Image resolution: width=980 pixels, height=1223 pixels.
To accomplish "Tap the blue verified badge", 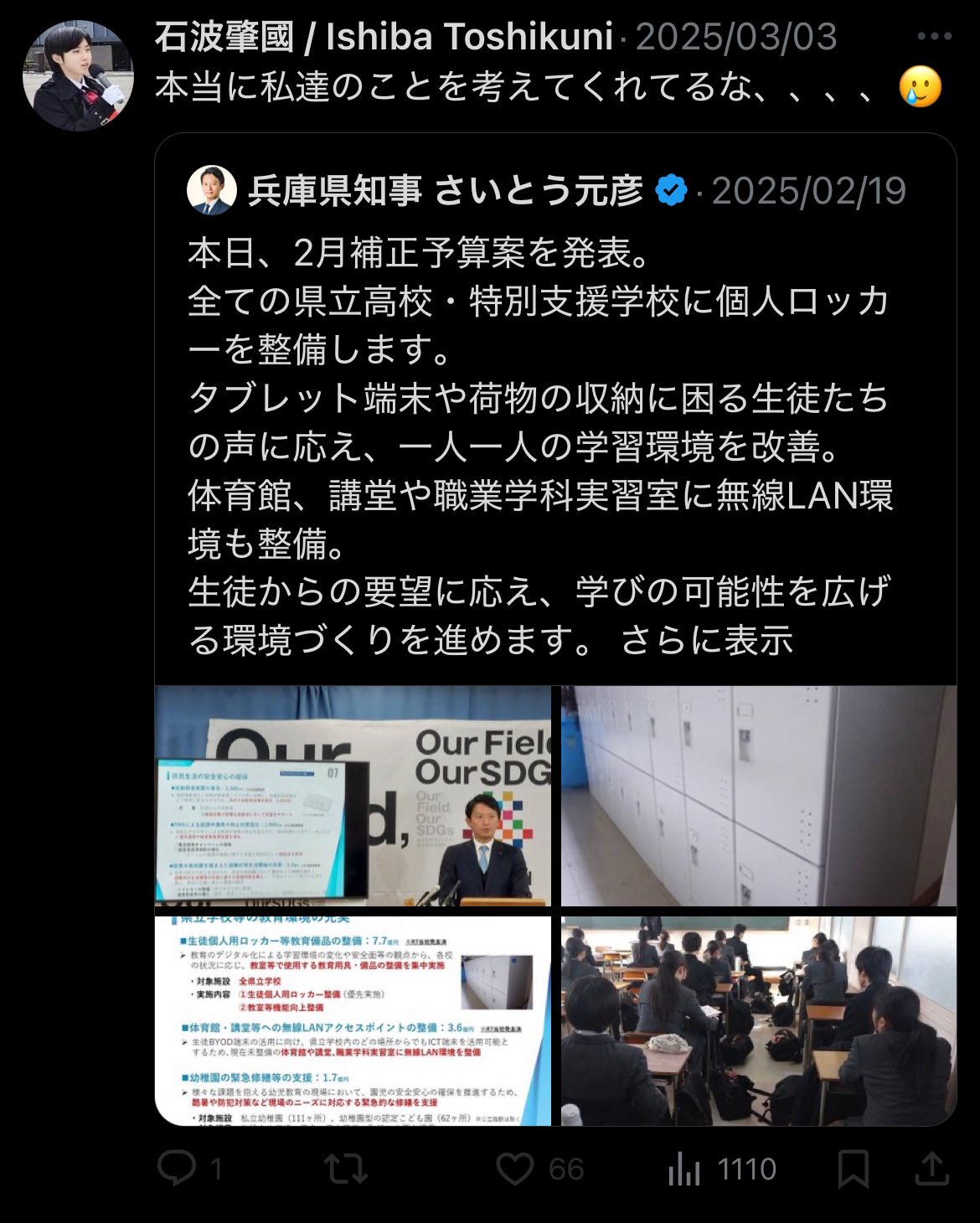I will pyautogui.click(x=671, y=191).
